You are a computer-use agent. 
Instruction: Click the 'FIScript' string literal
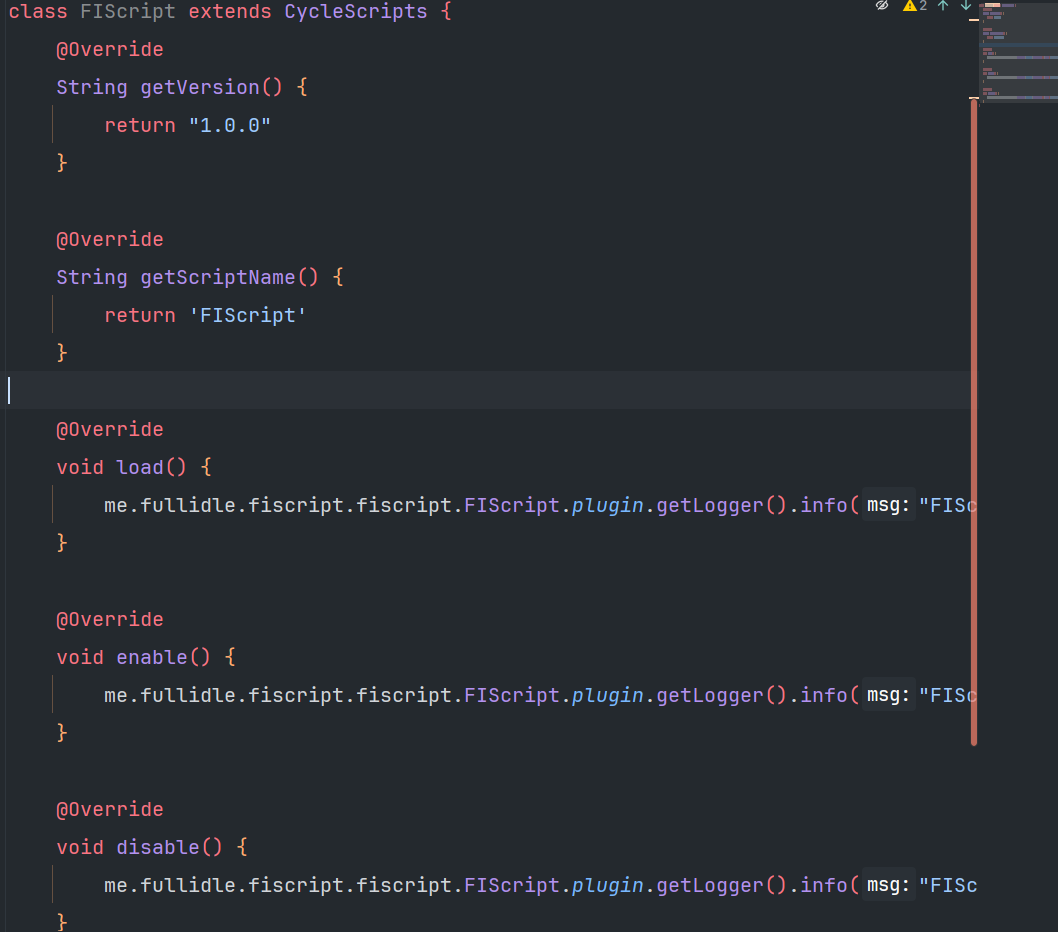248,315
